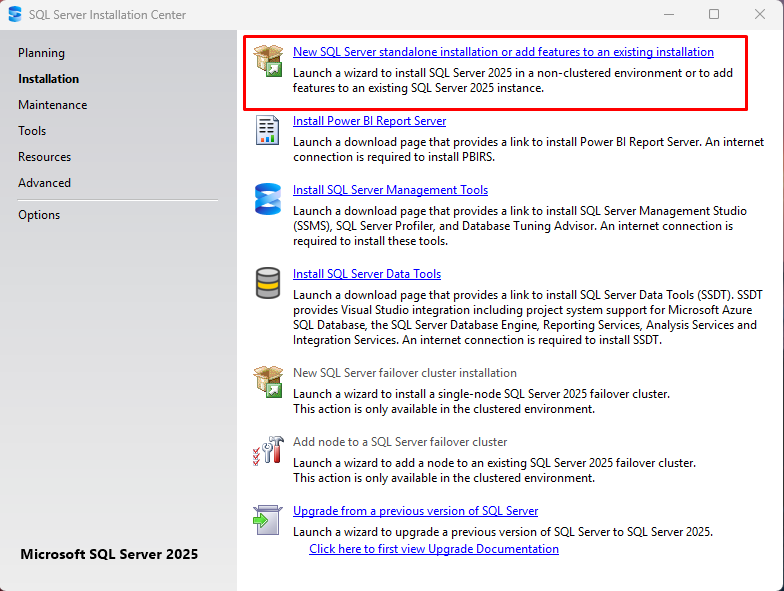Click the standalone installation wizard description text
The height and width of the screenshot is (591, 784).
[513, 80]
